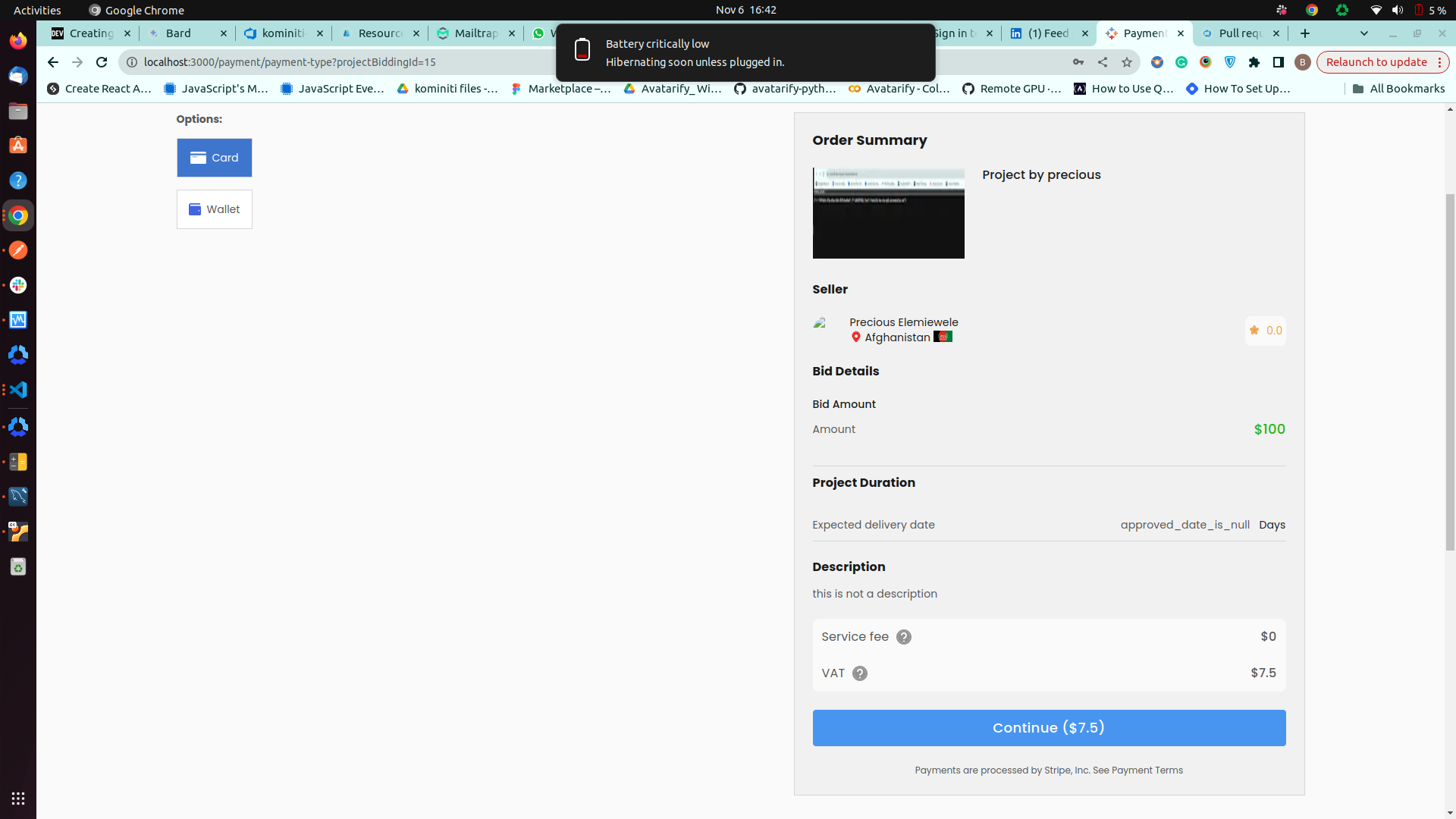Switch to the Mailtrap tab

(x=475, y=33)
